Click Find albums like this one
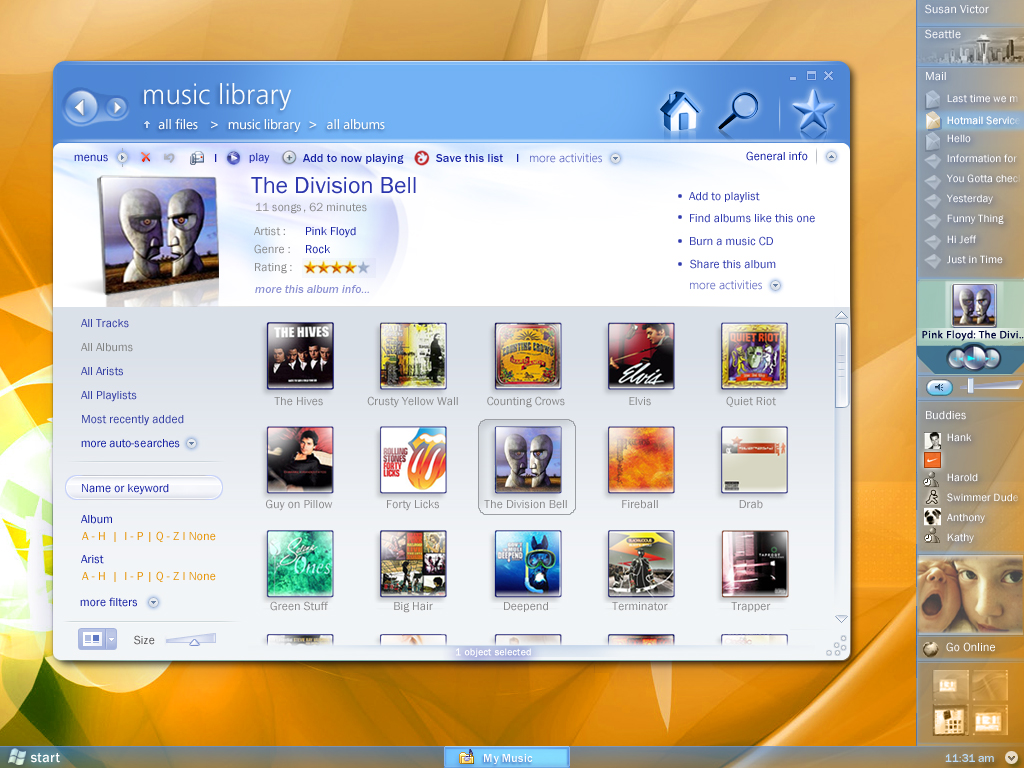 tap(752, 218)
